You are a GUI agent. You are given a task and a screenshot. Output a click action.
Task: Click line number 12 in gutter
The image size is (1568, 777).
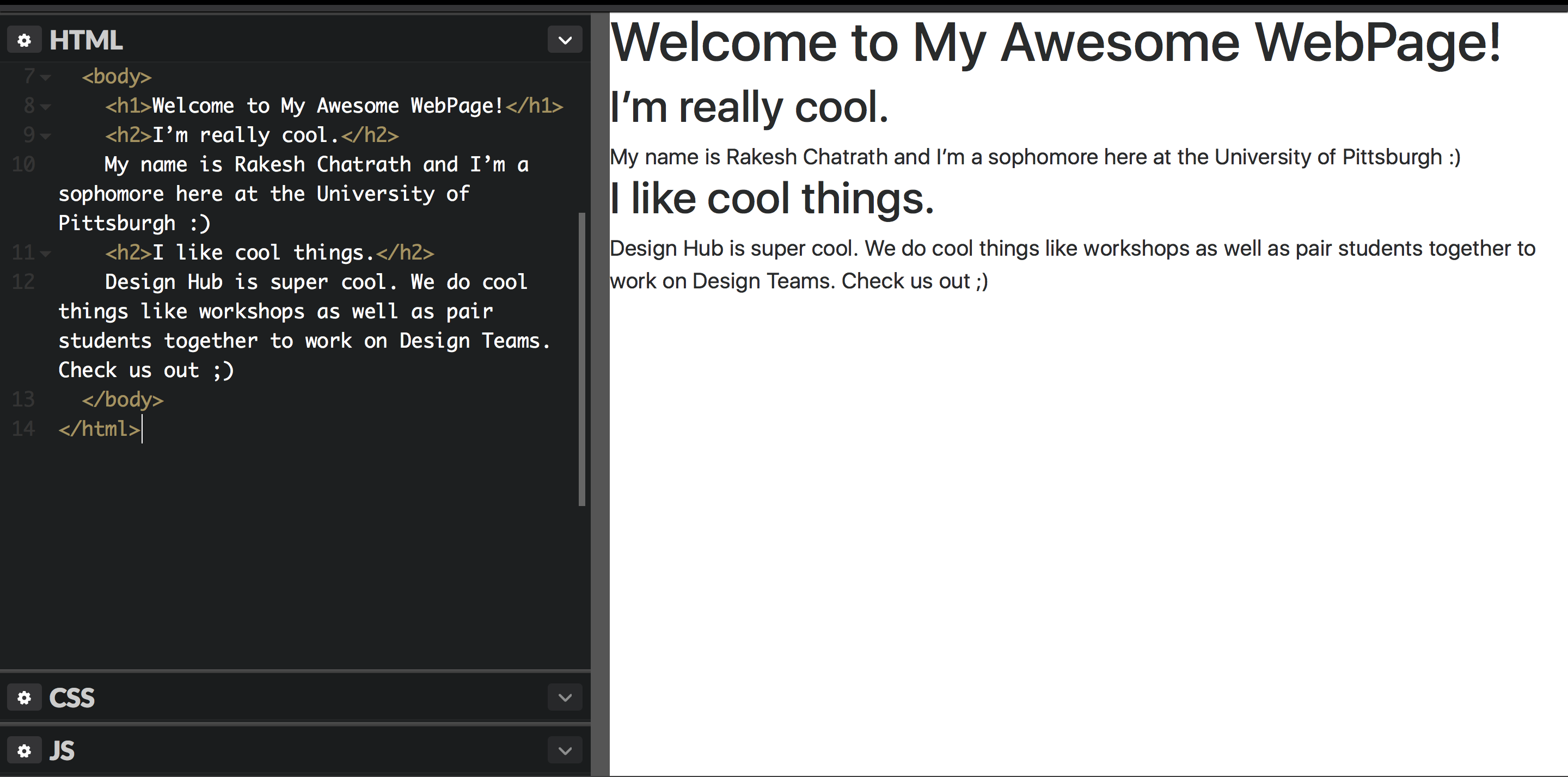pyautogui.click(x=24, y=282)
